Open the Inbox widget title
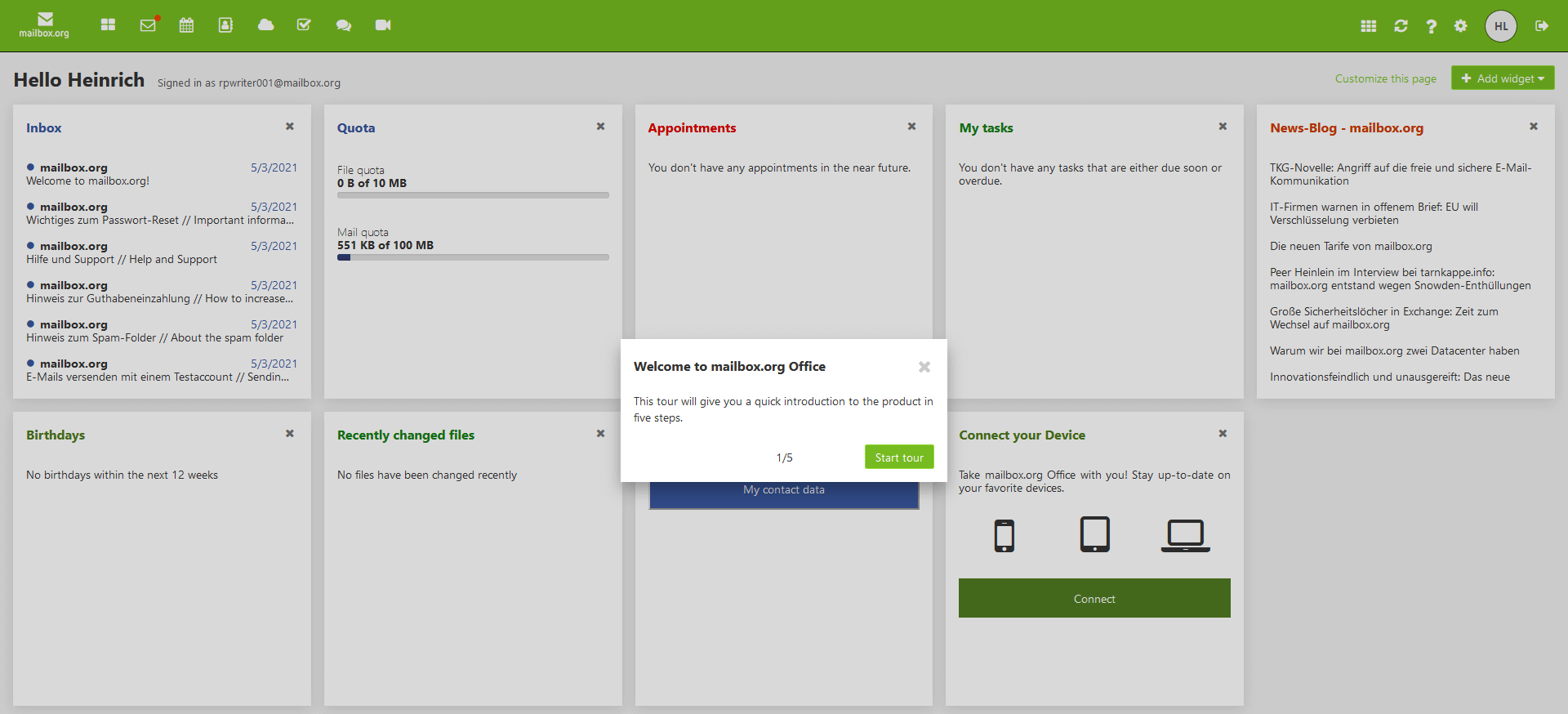The image size is (1568, 714). pyautogui.click(x=44, y=128)
